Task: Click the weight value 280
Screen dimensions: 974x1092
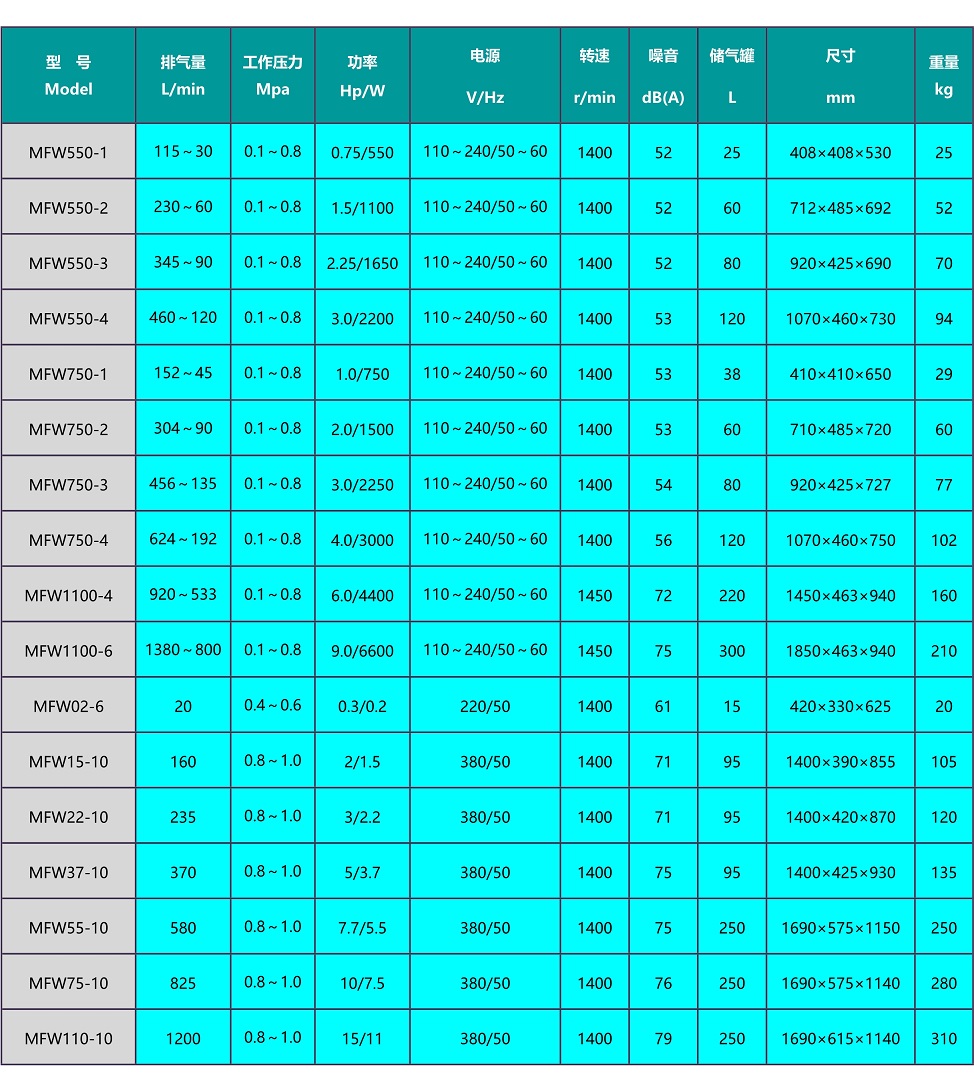Action: click(944, 983)
